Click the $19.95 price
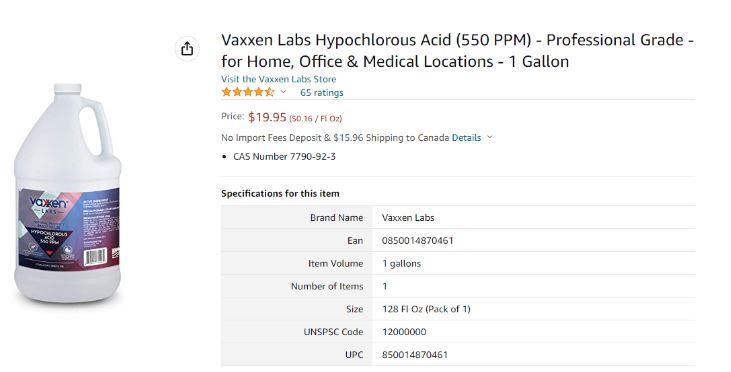Image resolution: width=731 pixels, height=372 pixels. tap(267, 117)
